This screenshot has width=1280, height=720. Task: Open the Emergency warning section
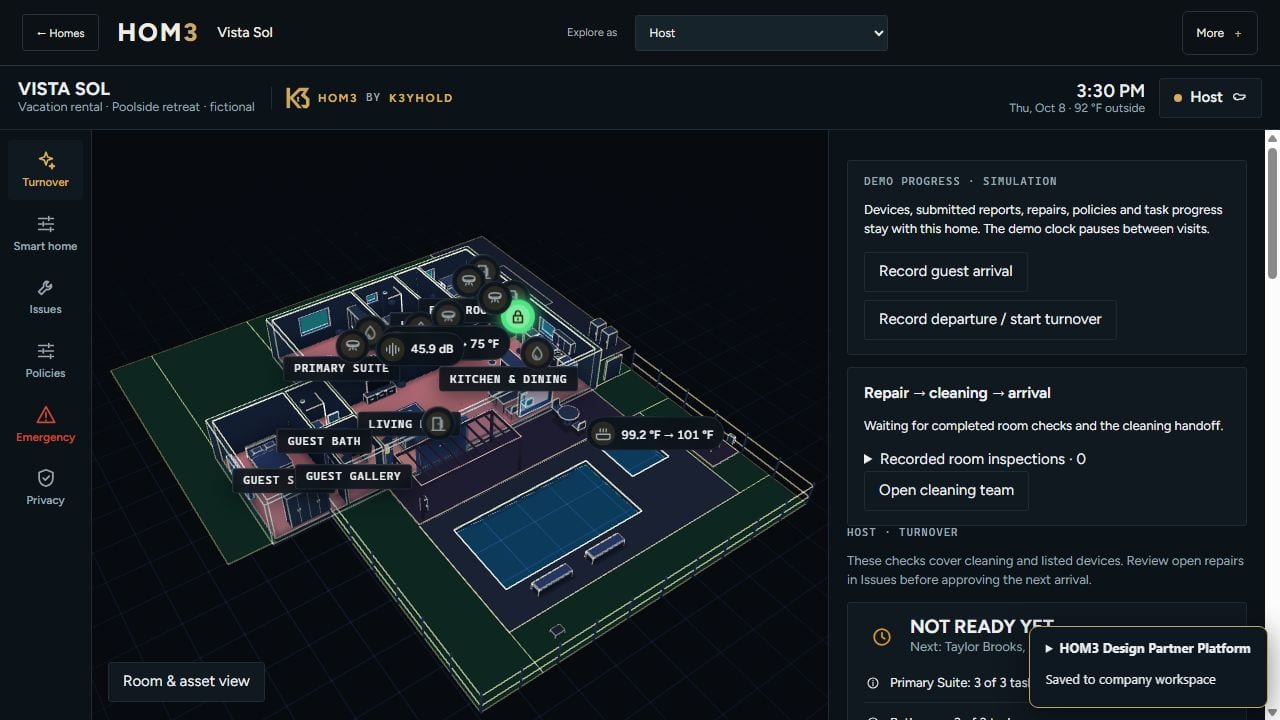pyautogui.click(x=45, y=424)
